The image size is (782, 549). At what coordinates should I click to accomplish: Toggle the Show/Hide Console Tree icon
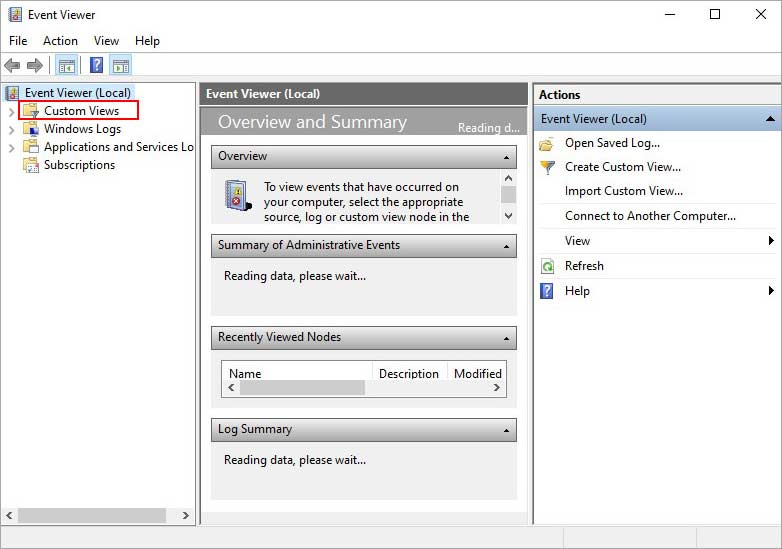point(66,65)
